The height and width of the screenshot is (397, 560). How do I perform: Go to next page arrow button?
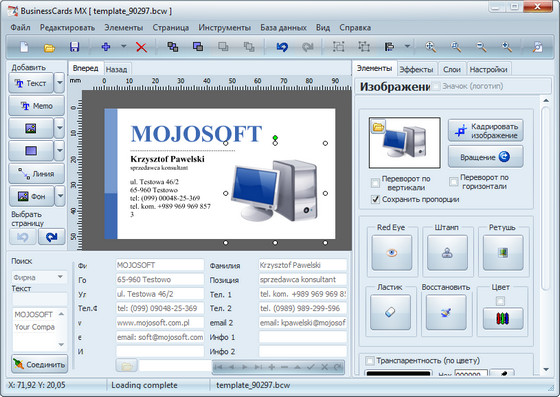point(51,237)
